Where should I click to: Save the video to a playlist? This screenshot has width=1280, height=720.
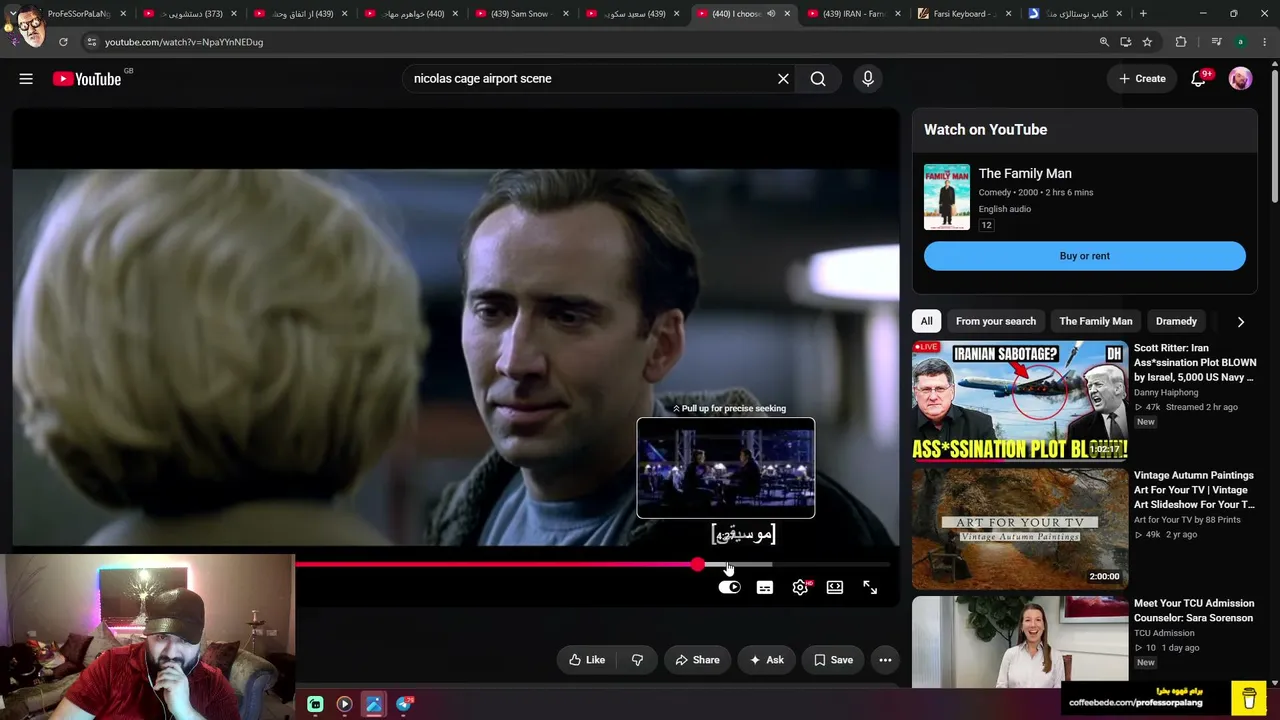(833, 660)
